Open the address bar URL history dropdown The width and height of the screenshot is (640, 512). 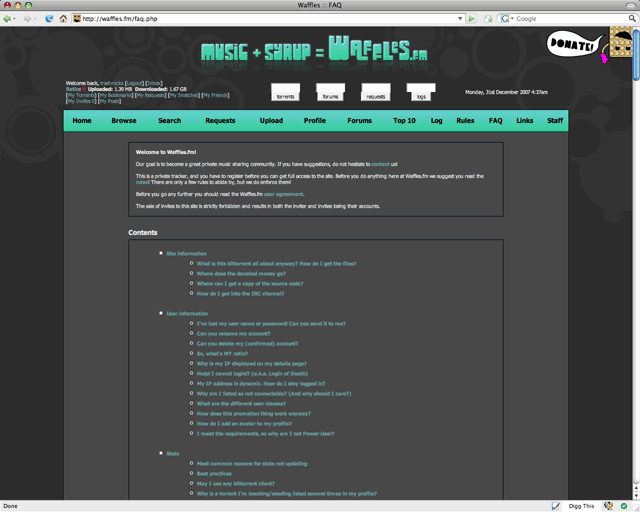click(x=460, y=19)
